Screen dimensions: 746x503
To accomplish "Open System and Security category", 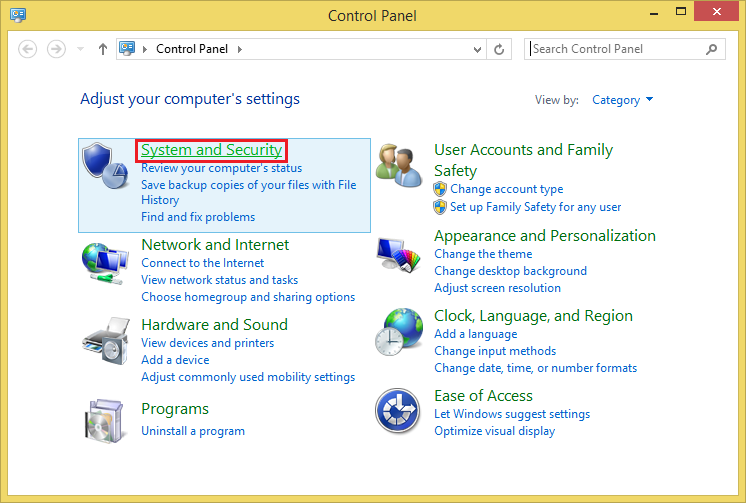I will 212,150.
